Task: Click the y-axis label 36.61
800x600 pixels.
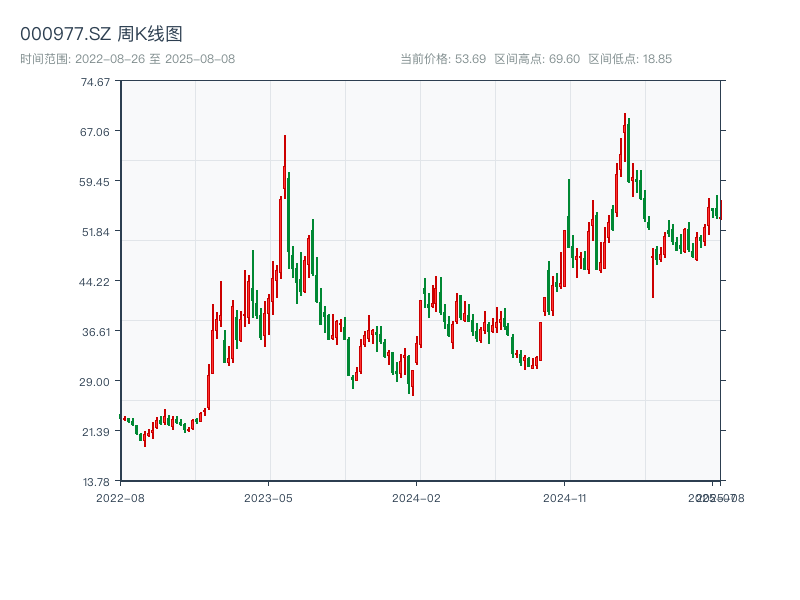Action: point(96,332)
